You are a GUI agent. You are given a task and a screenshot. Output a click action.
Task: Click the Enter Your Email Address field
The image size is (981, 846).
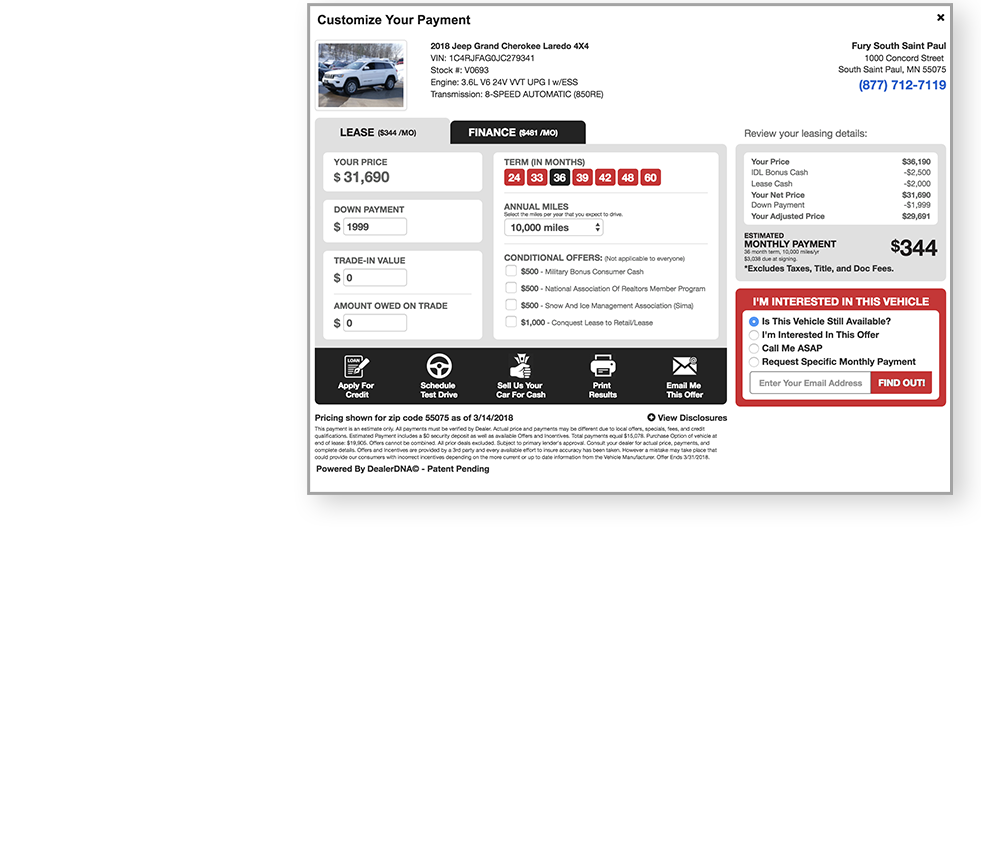pyautogui.click(x=810, y=383)
